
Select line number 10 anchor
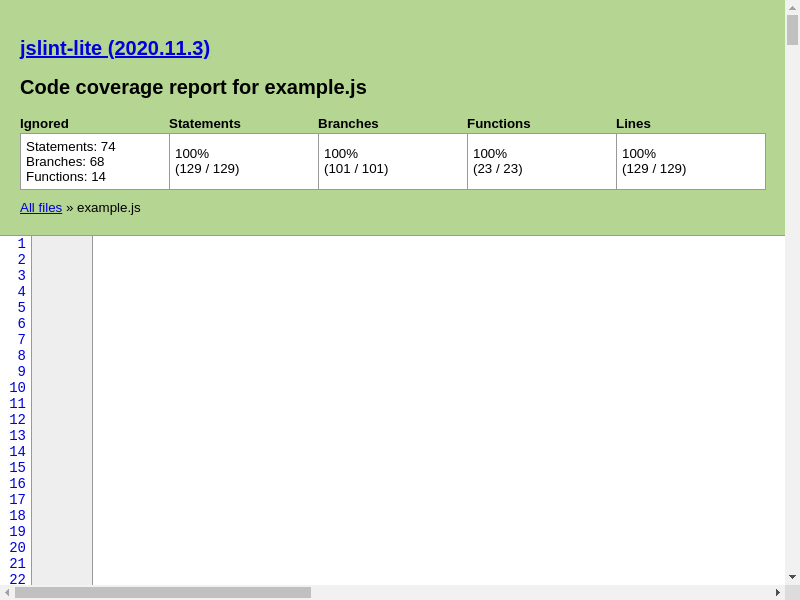click(17, 387)
